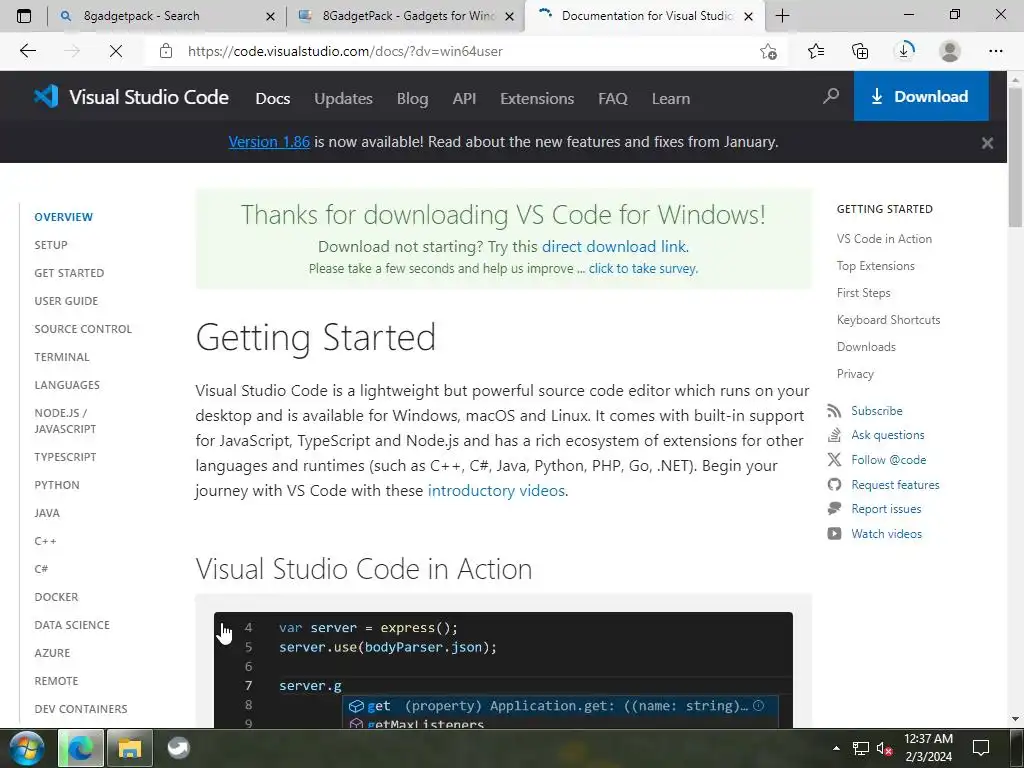The width and height of the screenshot is (1024, 768).
Task: Open the API navigation item
Action: 464,99
